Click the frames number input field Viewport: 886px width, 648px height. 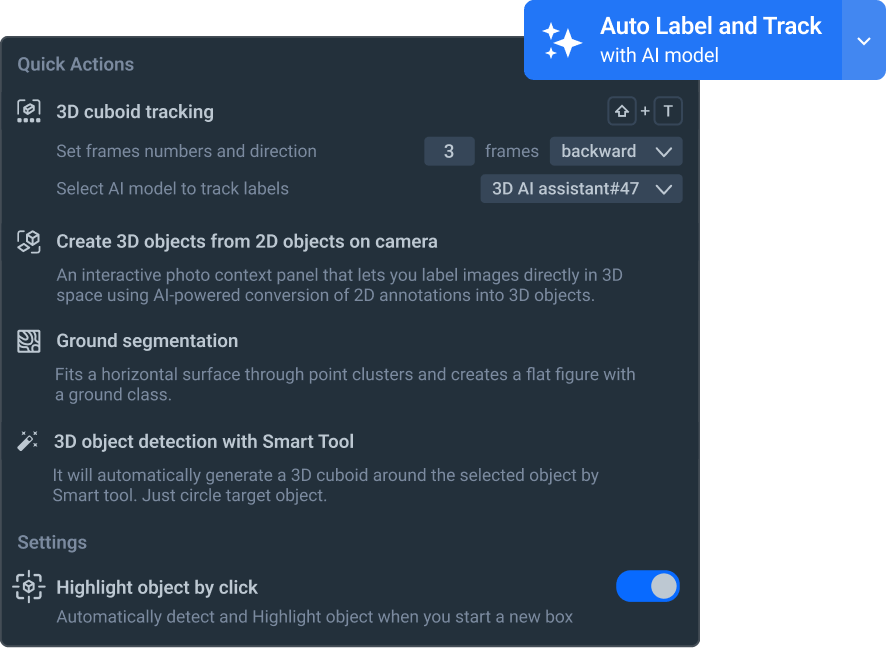point(449,151)
